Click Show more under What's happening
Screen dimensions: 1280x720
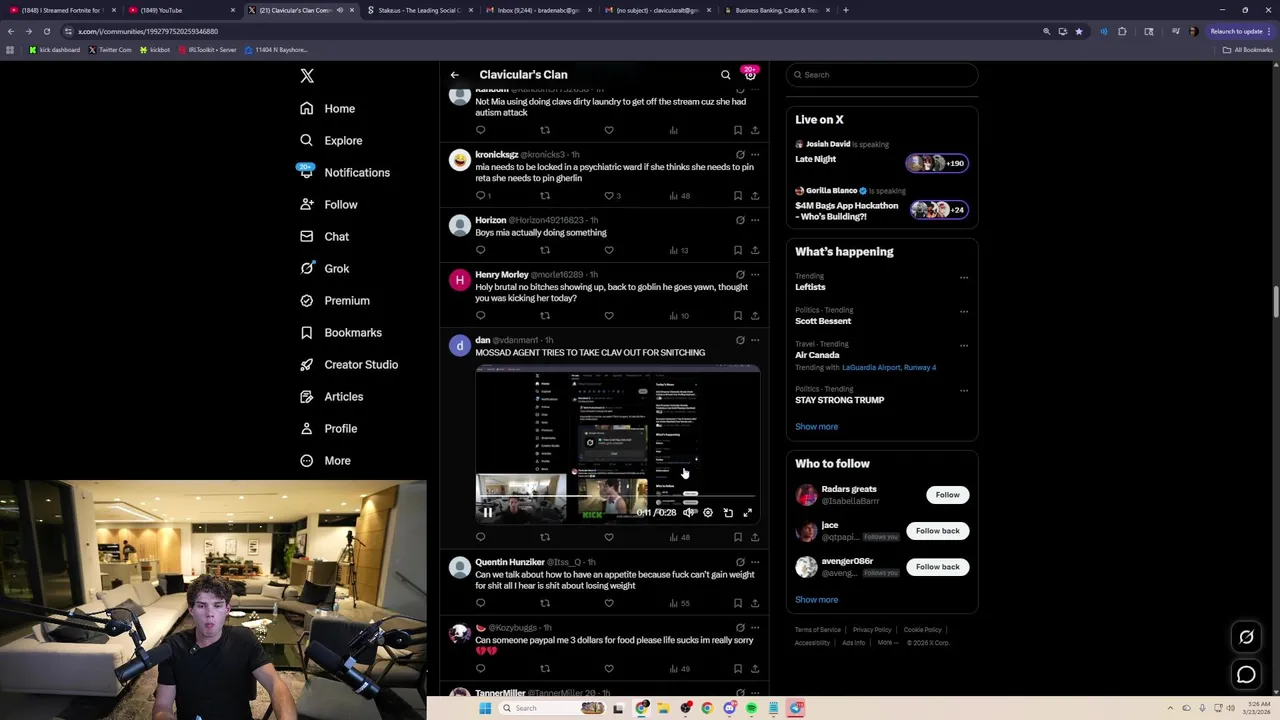[x=816, y=427]
